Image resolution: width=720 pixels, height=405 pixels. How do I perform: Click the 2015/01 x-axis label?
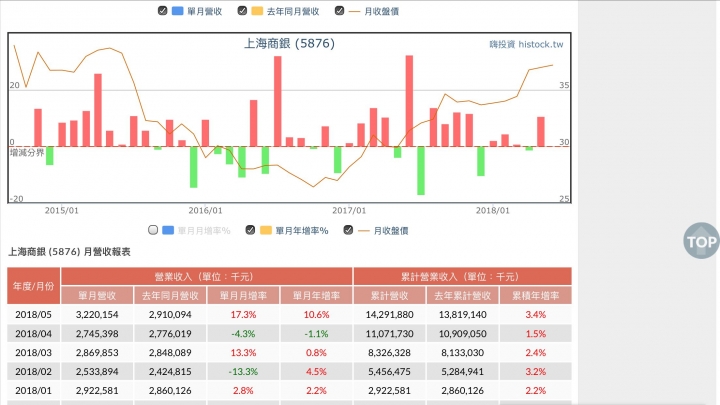[62, 210]
